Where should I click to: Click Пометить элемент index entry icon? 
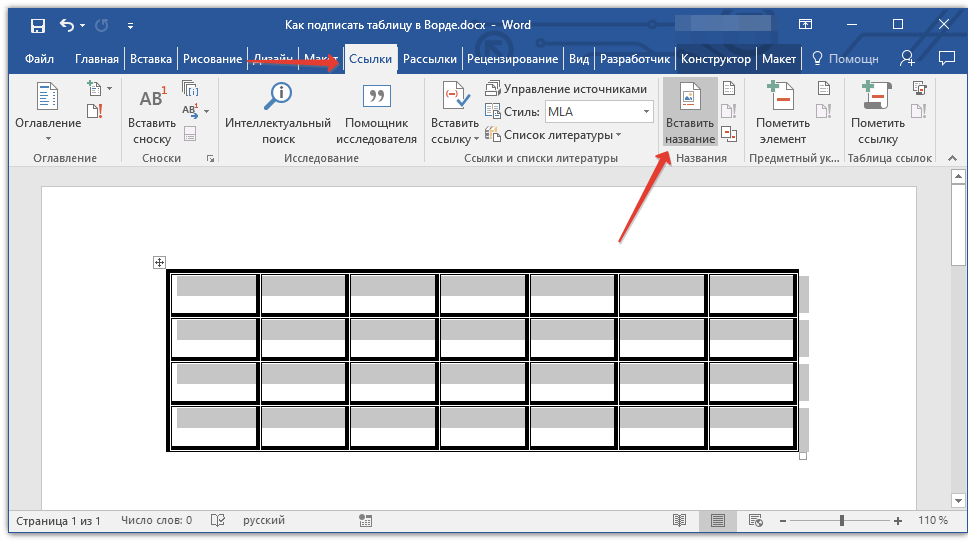[x=782, y=114]
